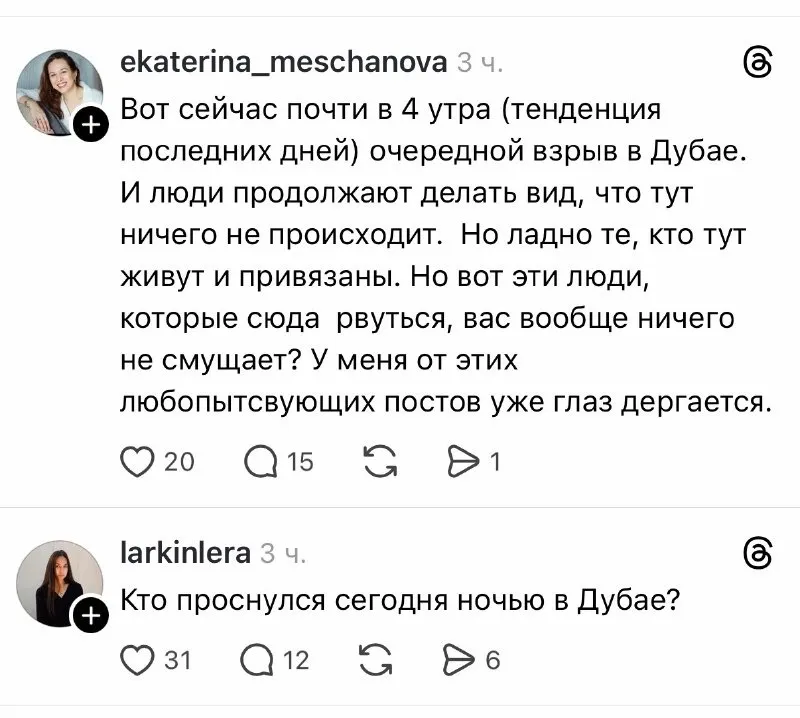Open the post "Кто проснулся сегодня ночью в Дубае?"
The image size is (800, 718).
[400, 600]
